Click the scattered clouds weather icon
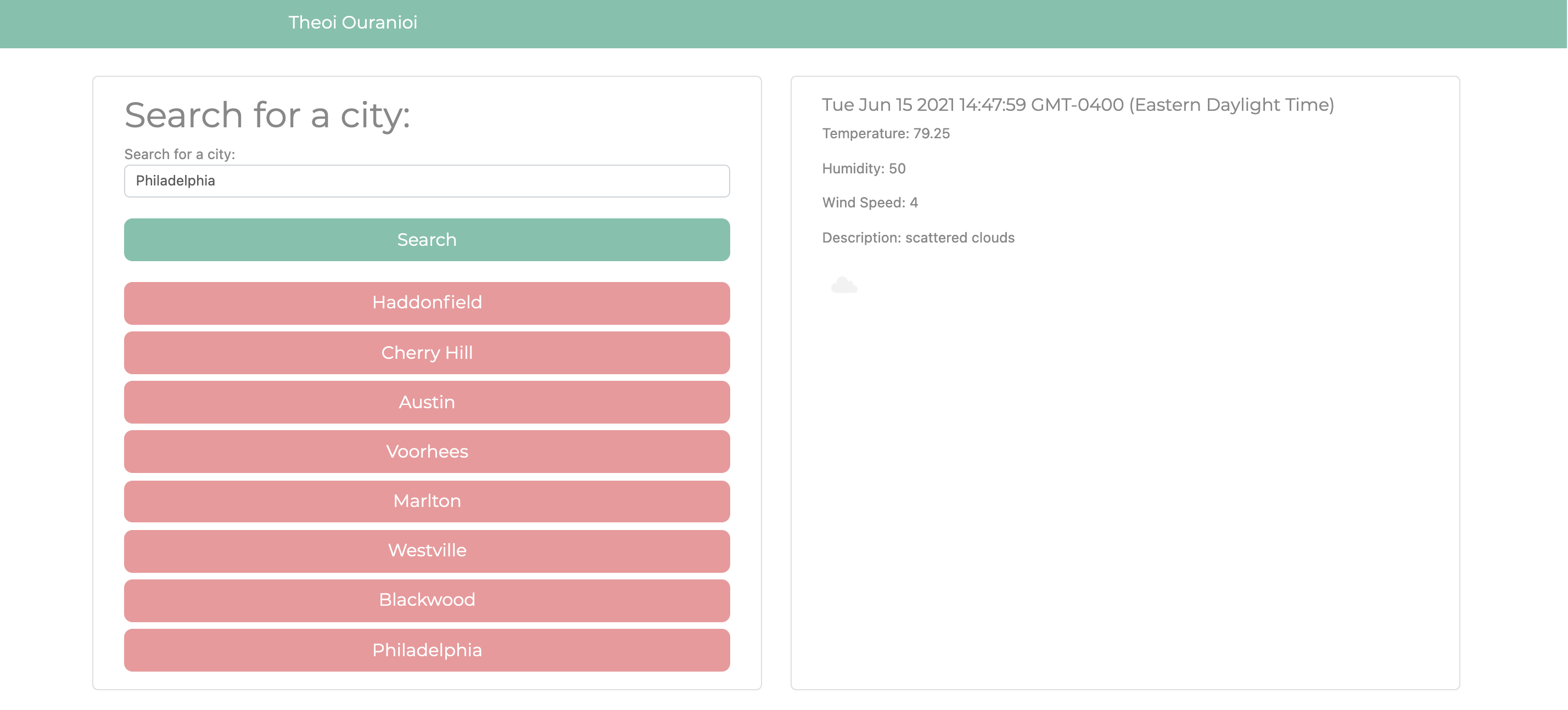This screenshot has height=710, width=1568. pyautogui.click(x=844, y=286)
